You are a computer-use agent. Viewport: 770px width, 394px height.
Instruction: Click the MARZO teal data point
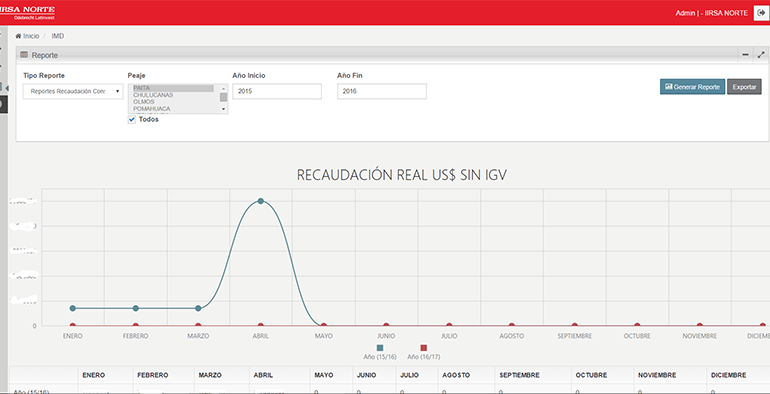198,308
